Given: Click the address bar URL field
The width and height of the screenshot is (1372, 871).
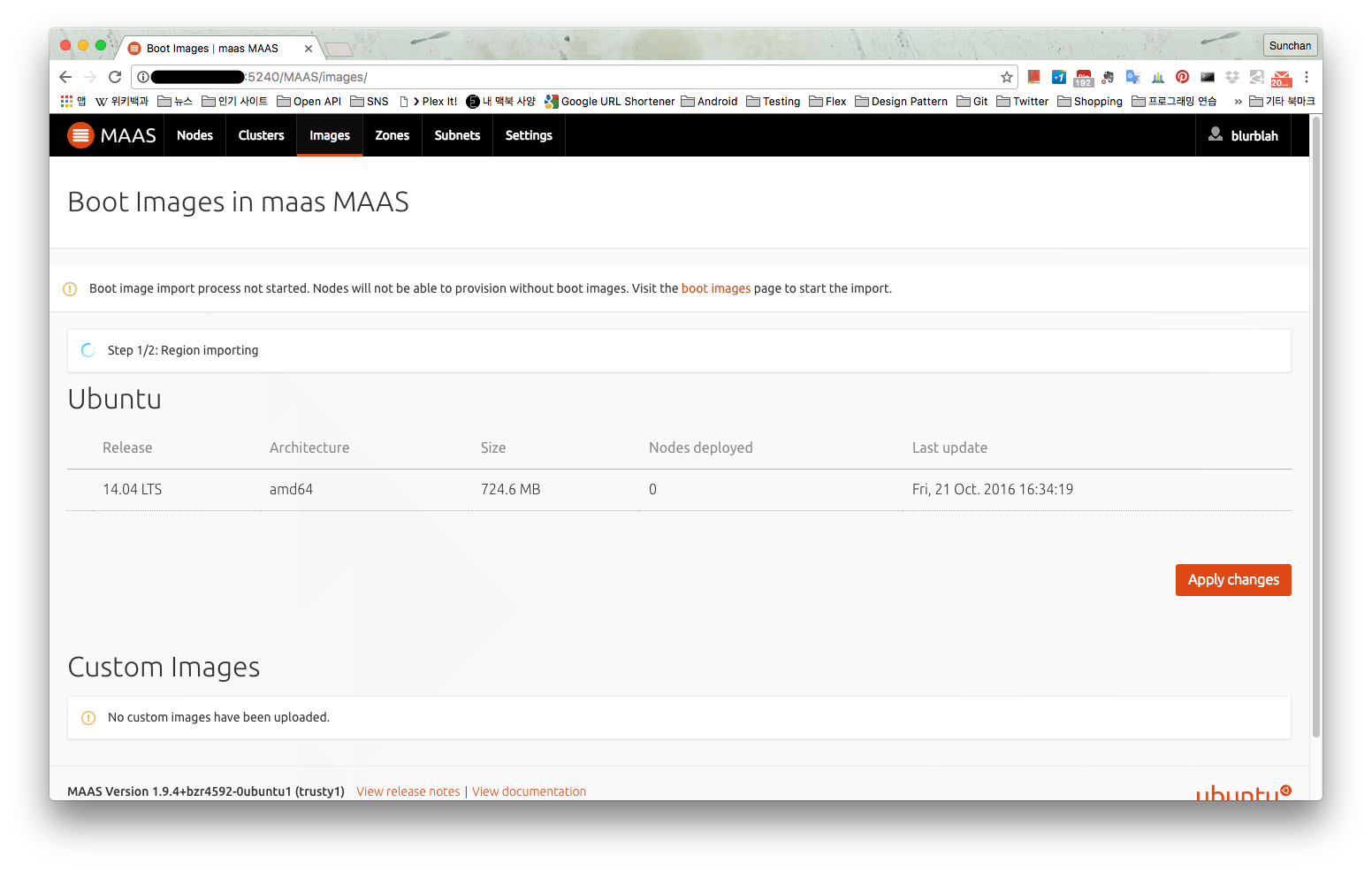Looking at the screenshot, I should pos(575,77).
